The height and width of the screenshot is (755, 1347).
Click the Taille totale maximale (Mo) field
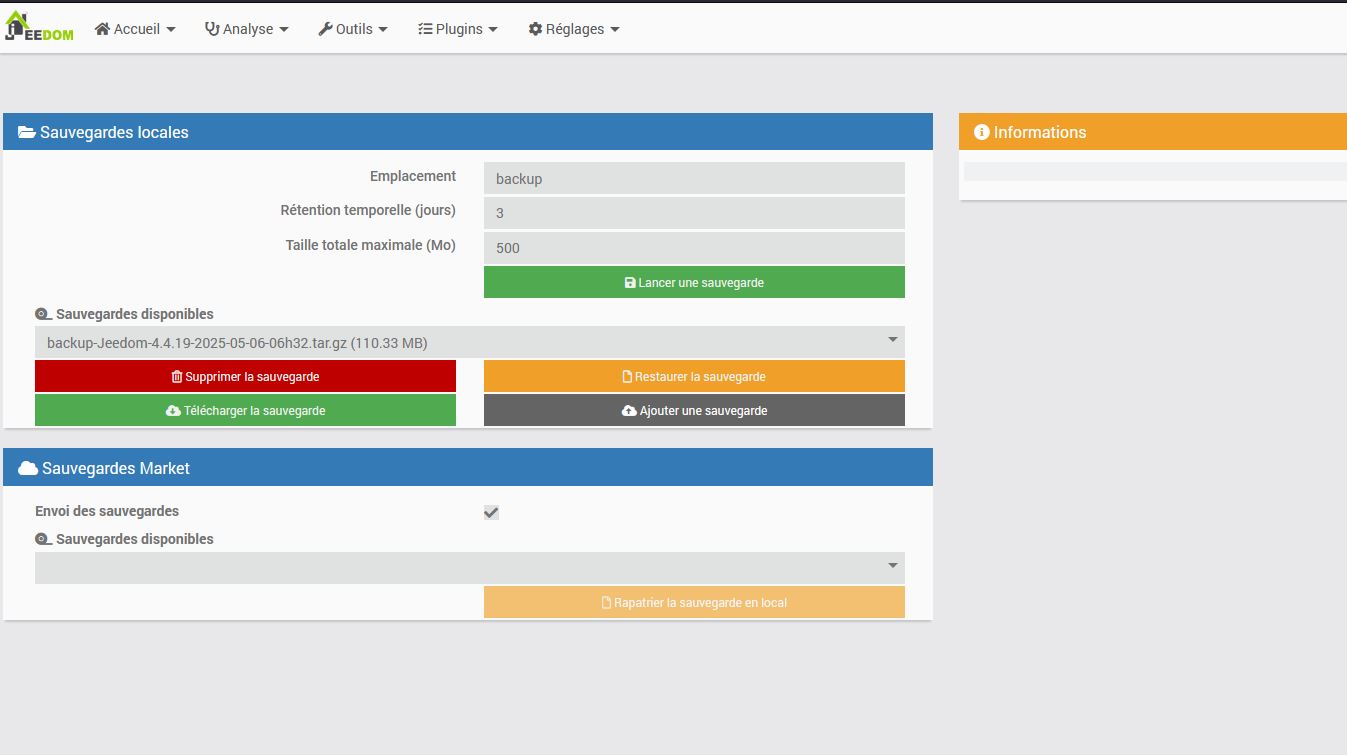(694, 247)
